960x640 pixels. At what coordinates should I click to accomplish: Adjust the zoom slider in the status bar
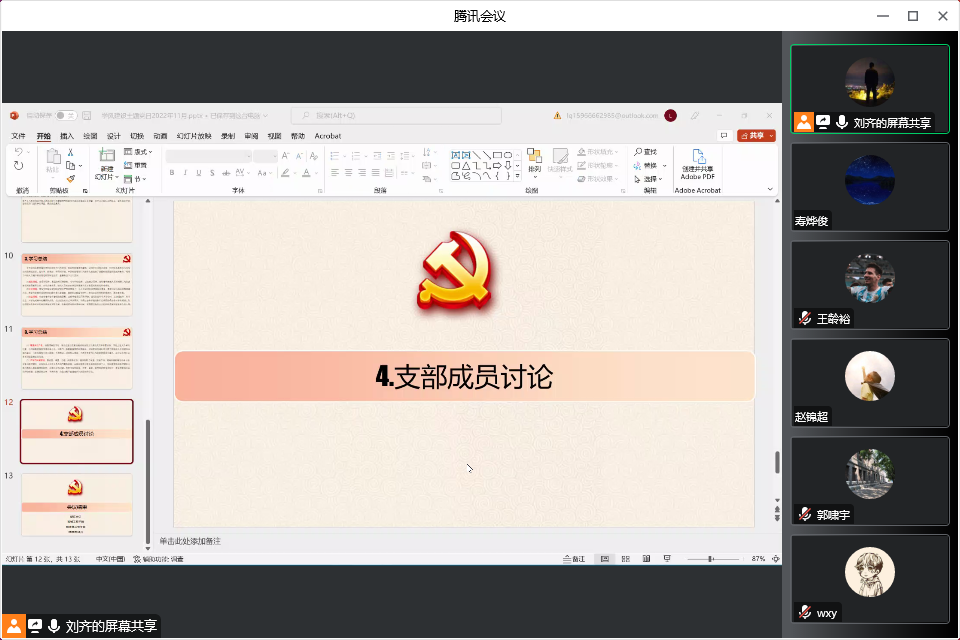[x=710, y=558]
